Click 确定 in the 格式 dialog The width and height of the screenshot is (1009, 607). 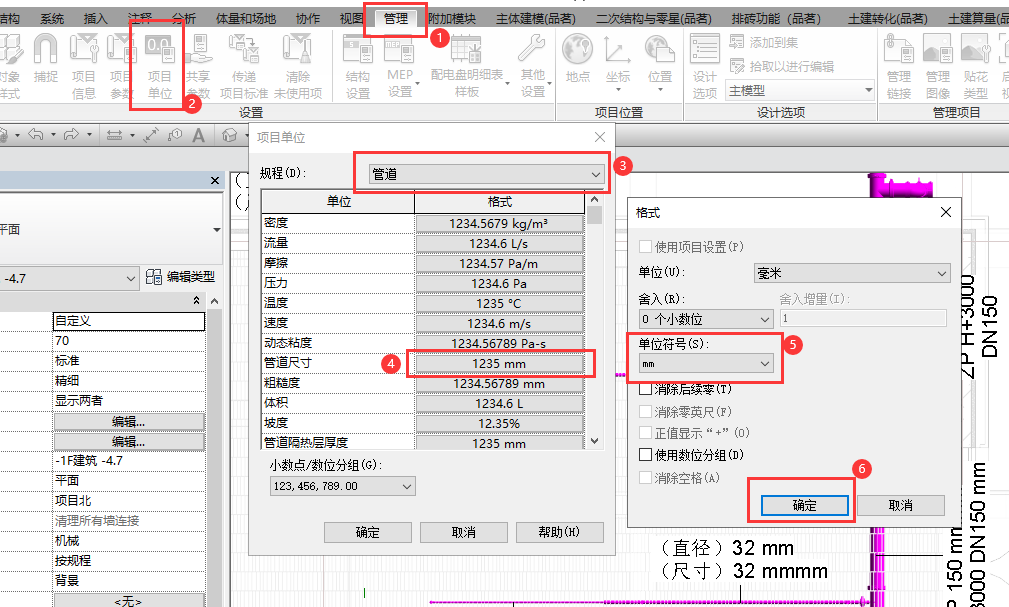[804, 505]
